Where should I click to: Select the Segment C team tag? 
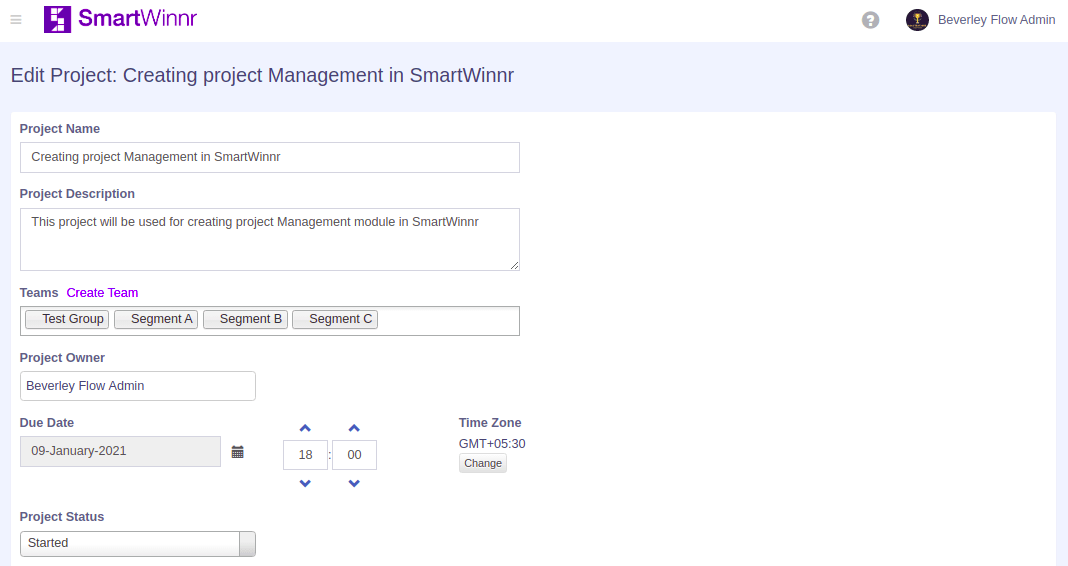(335, 319)
